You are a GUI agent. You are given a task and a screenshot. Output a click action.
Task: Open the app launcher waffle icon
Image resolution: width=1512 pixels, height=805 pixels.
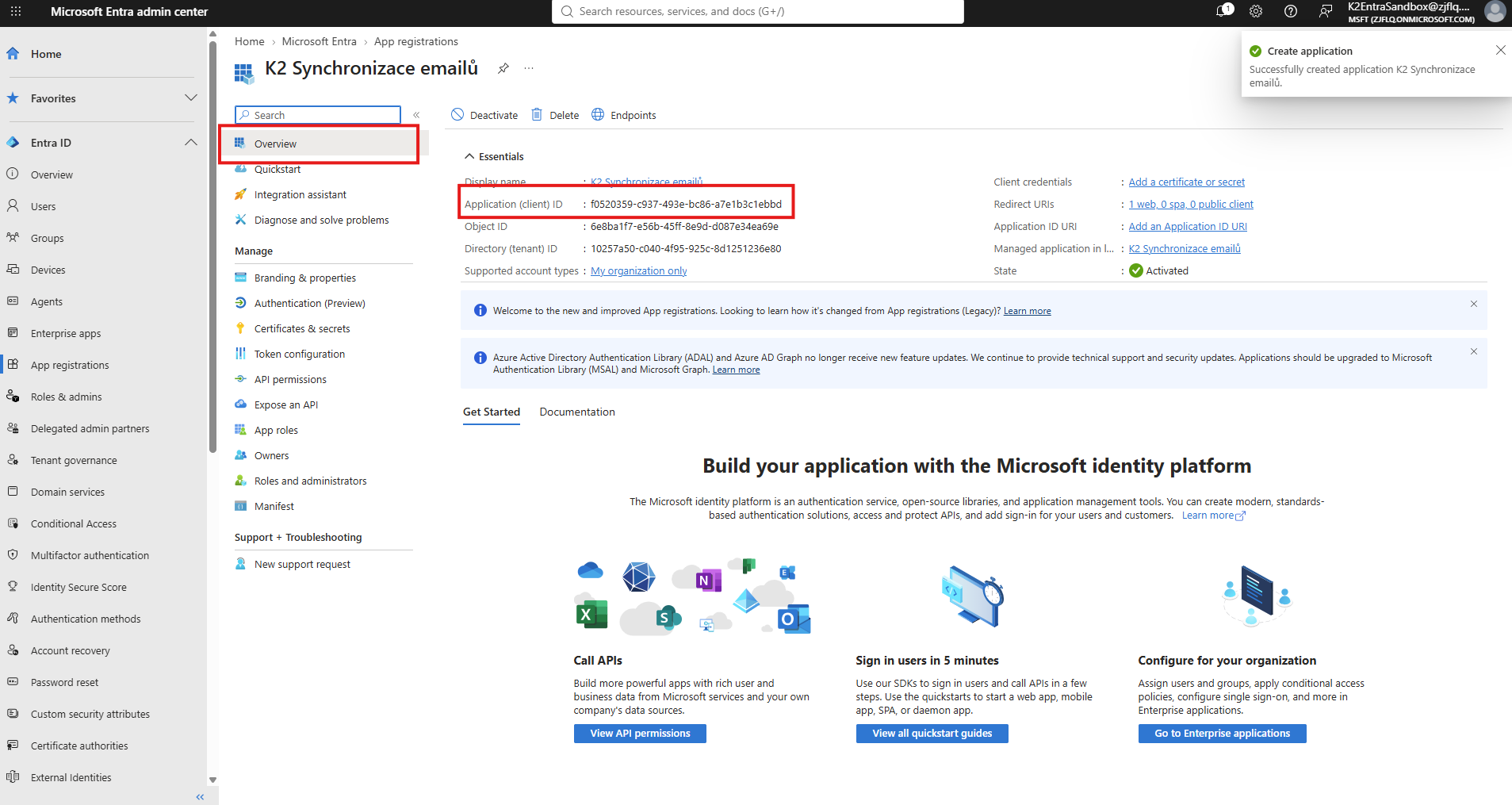[16, 12]
